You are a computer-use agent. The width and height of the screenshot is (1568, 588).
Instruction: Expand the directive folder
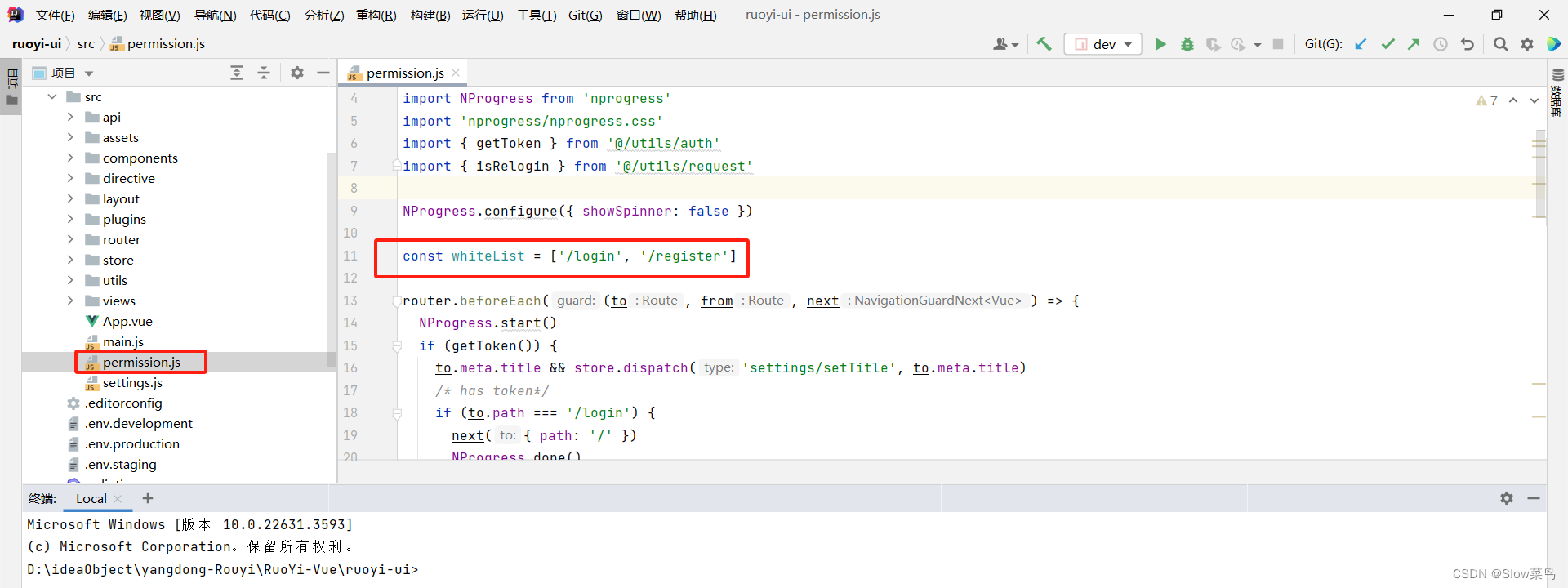pyautogui.click(x=70, y=178)
